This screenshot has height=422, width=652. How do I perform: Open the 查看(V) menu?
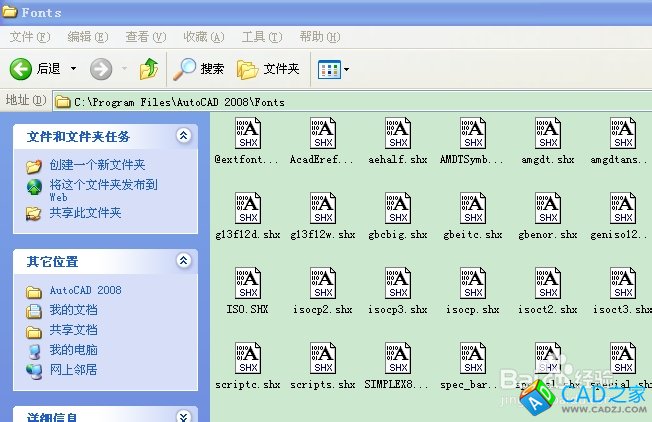146,37
